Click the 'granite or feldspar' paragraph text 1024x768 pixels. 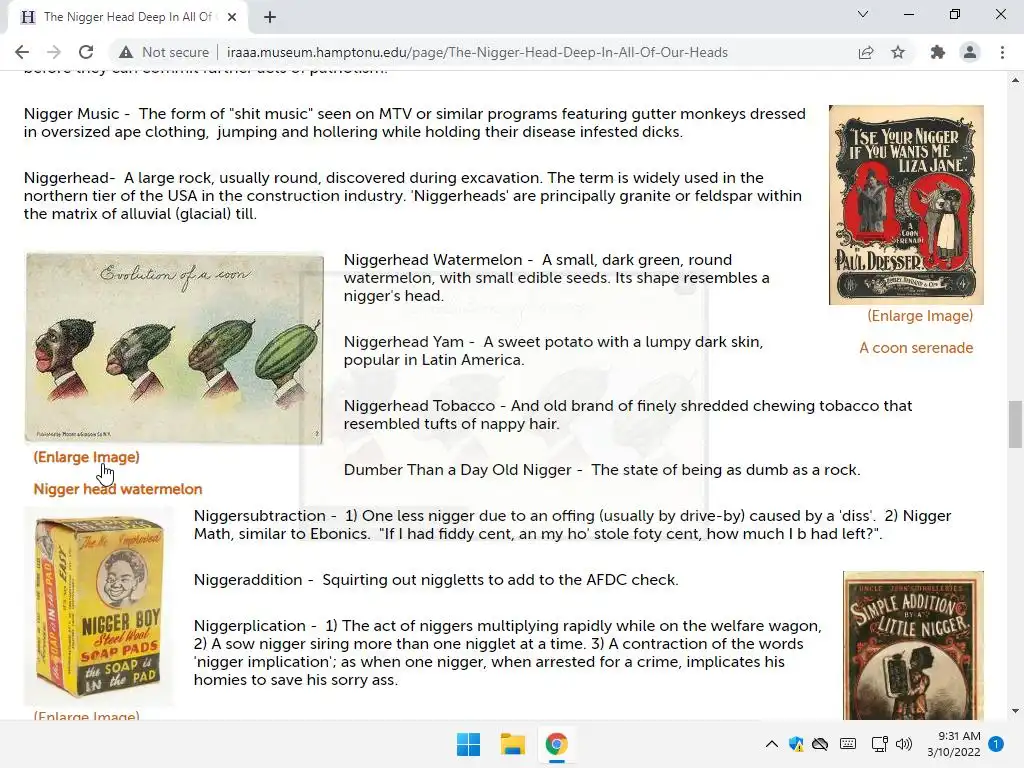413,196
